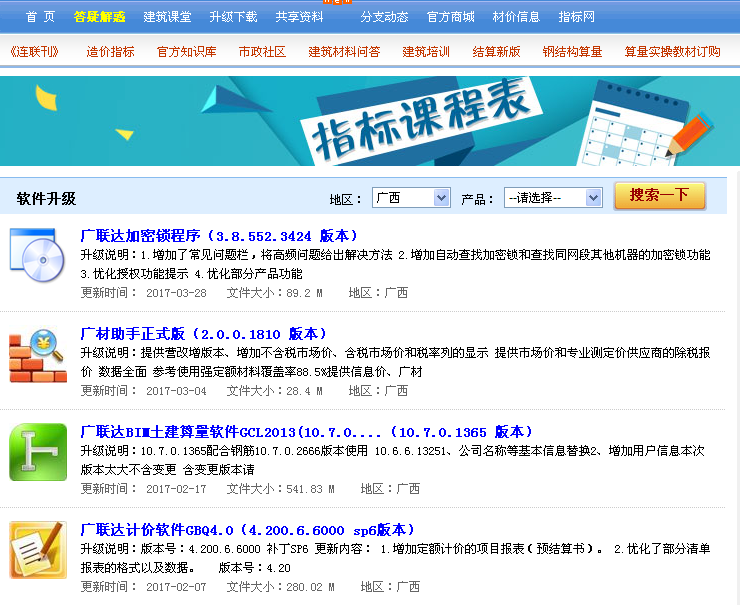Open the 广联达加密锁程序 3.8.552.3424 title link
This screenshot has height=605, width=740.
[x=219, y=236]
